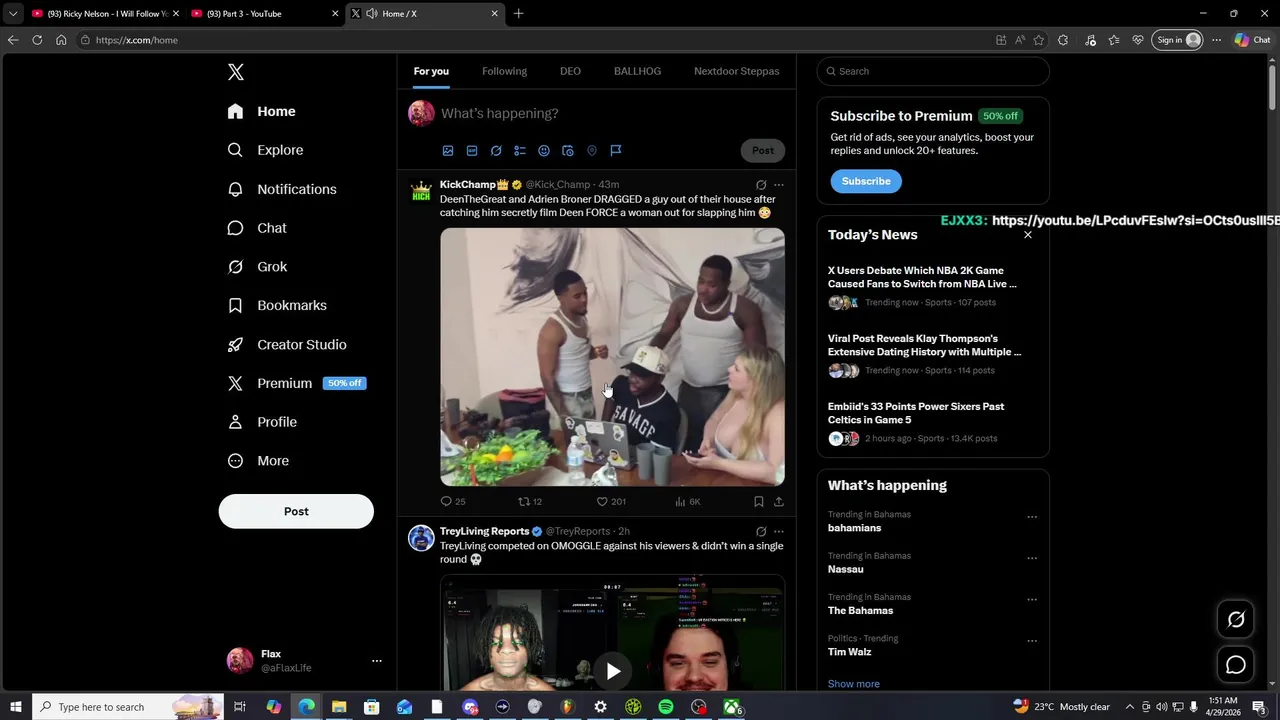Image resolution: width=1280 pixels, height=720 pixels.
Task: Open Spotify from the taskbar
Action: [x=666, y=707]
